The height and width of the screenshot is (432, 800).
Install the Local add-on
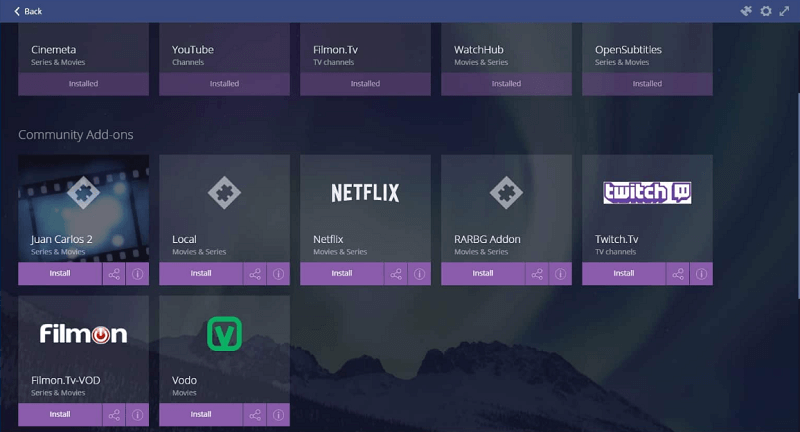click(201, 273)
